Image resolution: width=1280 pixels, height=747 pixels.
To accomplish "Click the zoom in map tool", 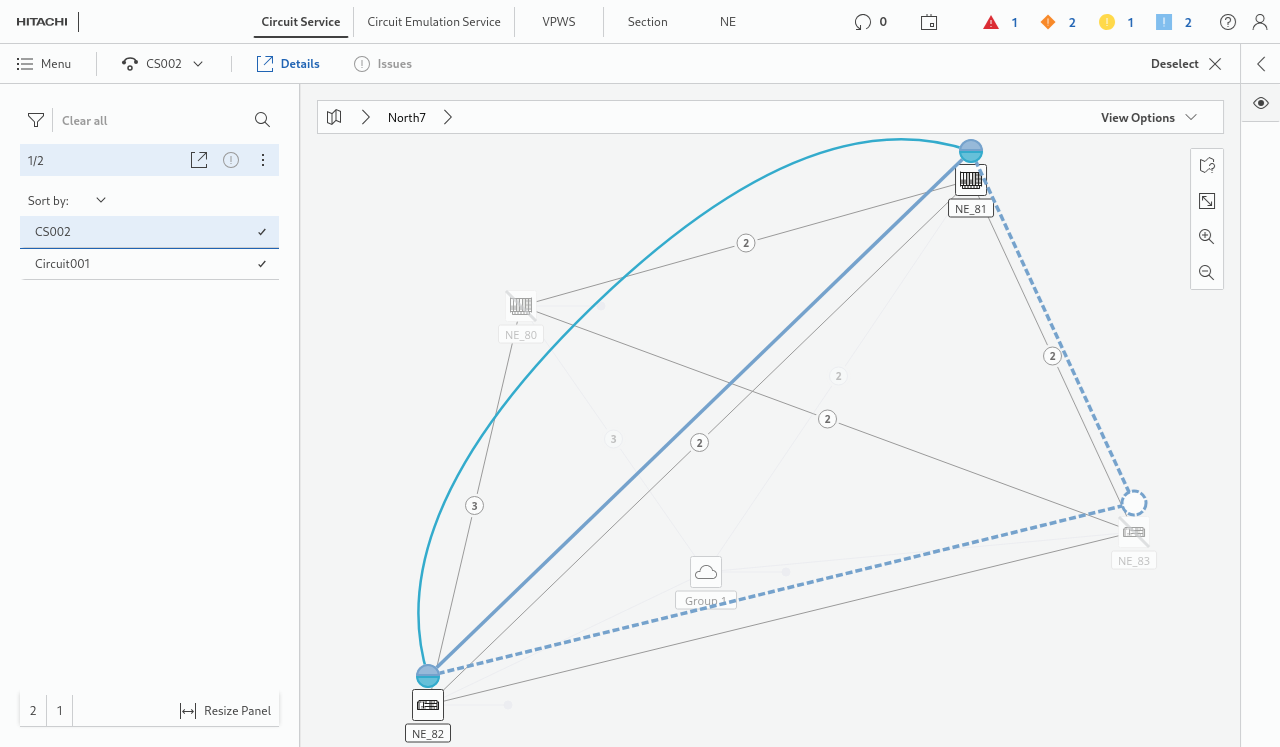I will pos(1207,237).
